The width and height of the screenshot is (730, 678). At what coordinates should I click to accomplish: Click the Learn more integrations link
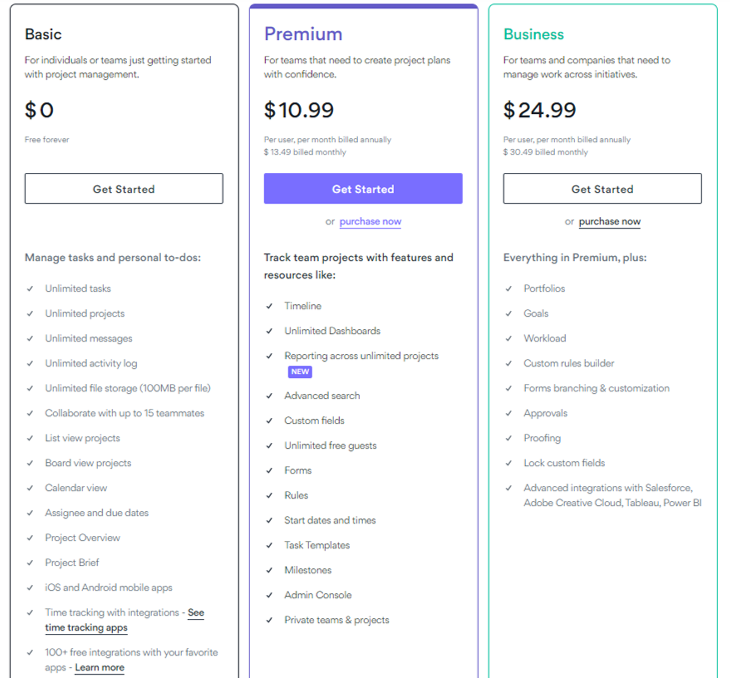point(99,667)
